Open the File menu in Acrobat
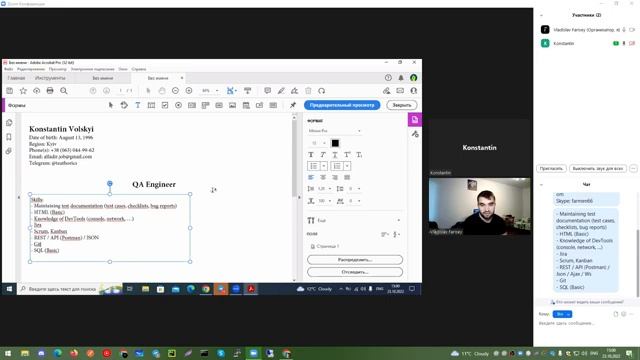 point(9,69)
